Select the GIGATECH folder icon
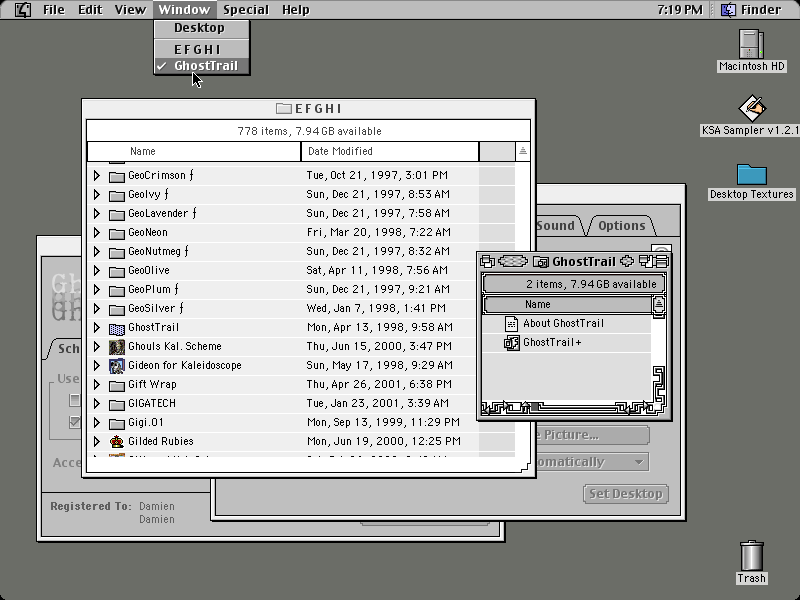The width and height of the screenshot is (800, 600). point(117,405)
